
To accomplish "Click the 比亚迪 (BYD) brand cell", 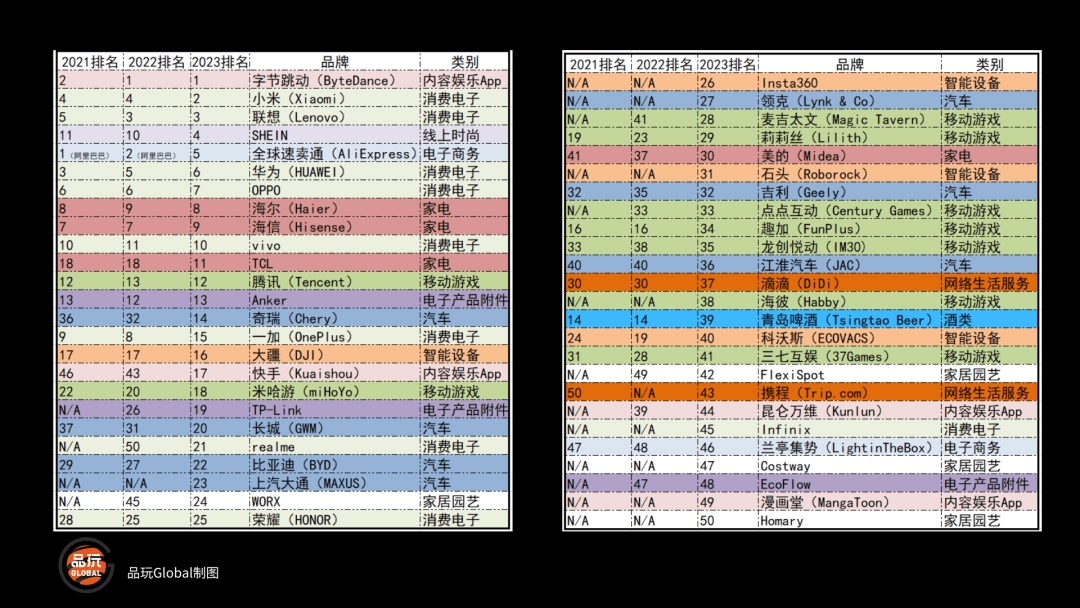I will point(335,465).
